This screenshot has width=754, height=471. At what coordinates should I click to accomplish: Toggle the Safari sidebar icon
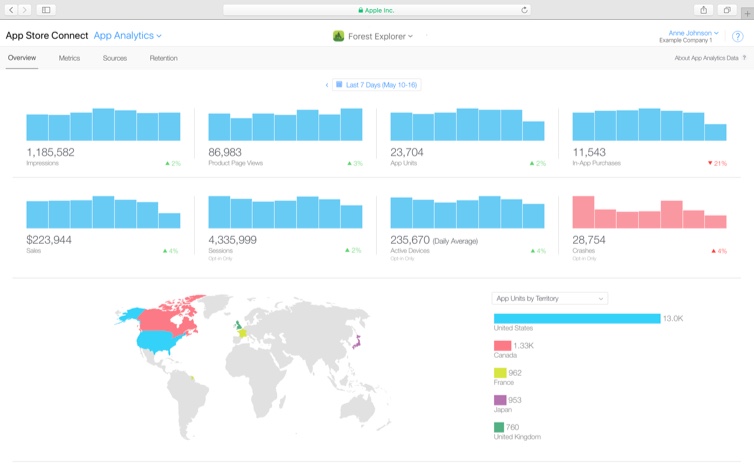coord(46,10)
